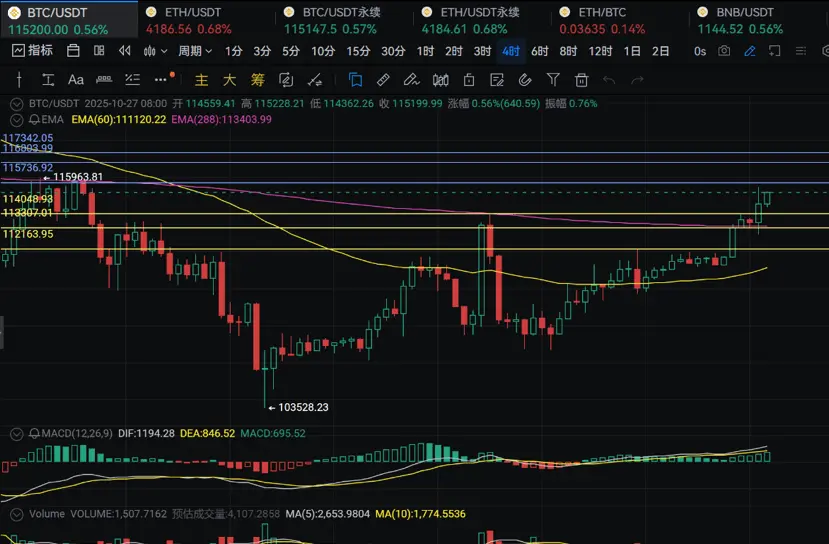Click the line-swap icon after refresh-frame icon

tap(315, 80)
